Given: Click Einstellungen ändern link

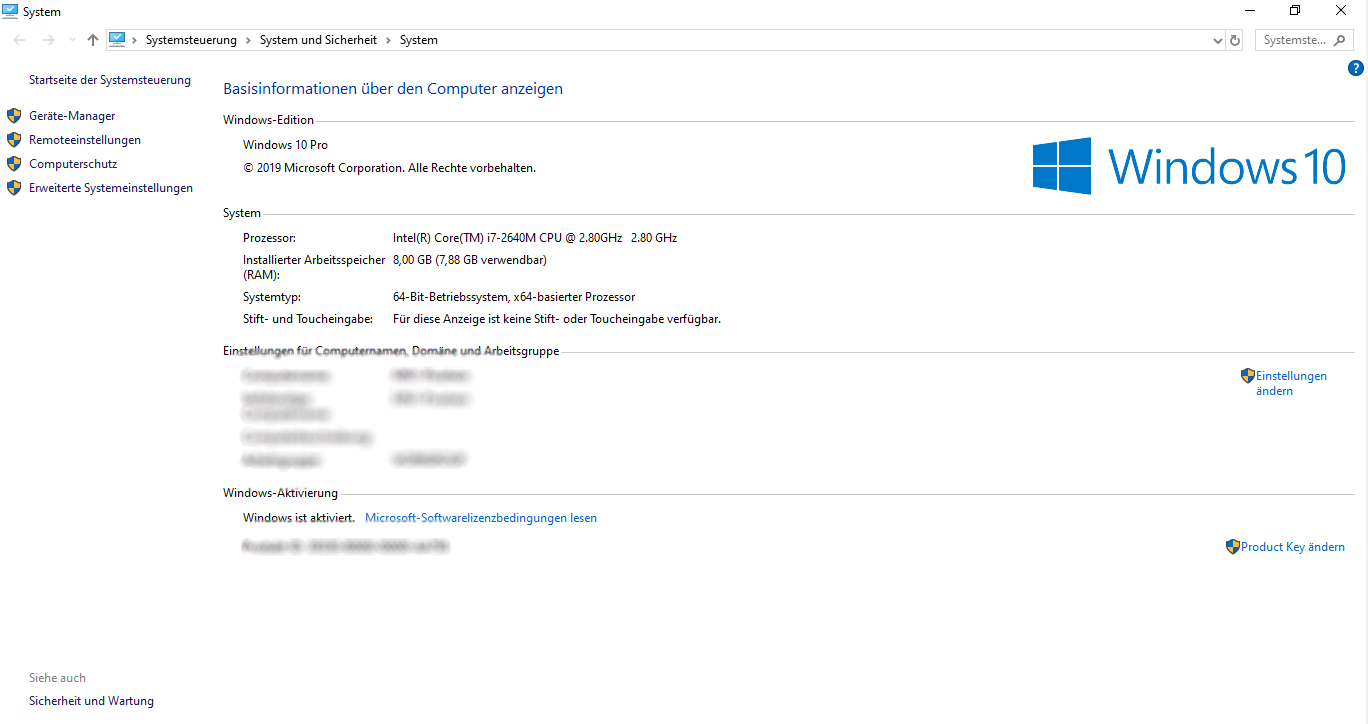Looking at the screenshot, I should 1291,383.
